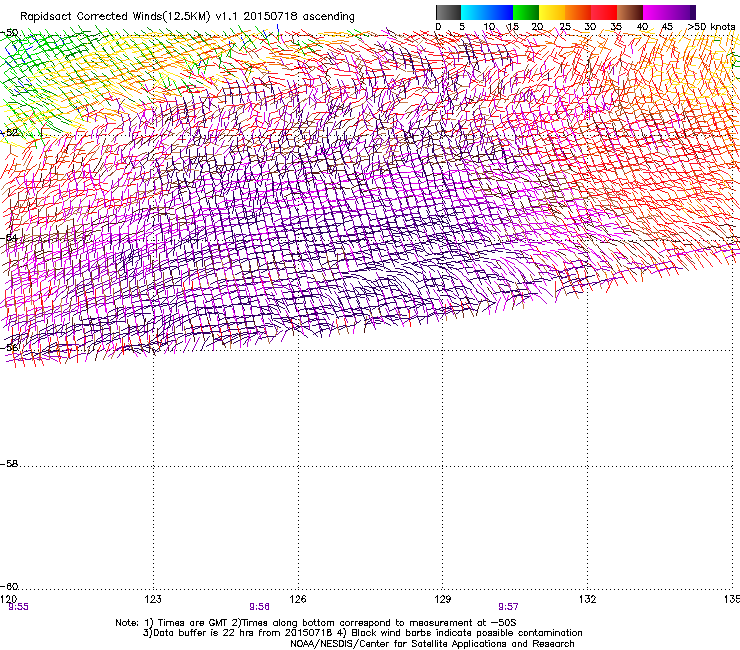Click the '45' legend scale label
740x650 pixels.
pyautogui.click(x=667, y=27)
